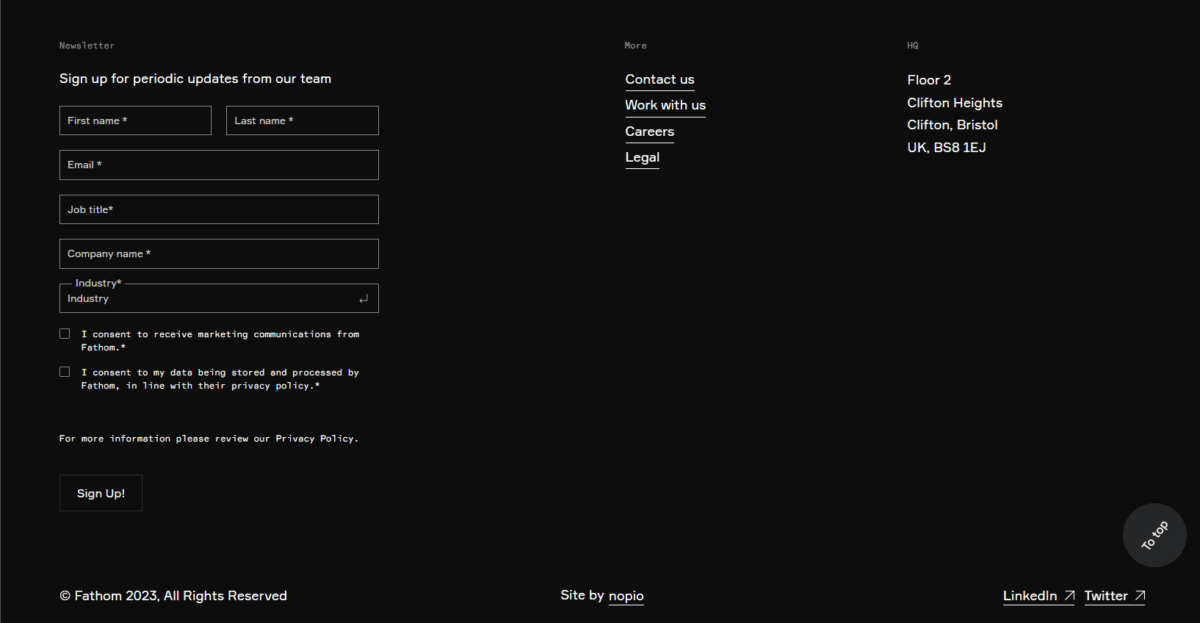
Task: Click the round To top button
Action: tap(1154, 535)
